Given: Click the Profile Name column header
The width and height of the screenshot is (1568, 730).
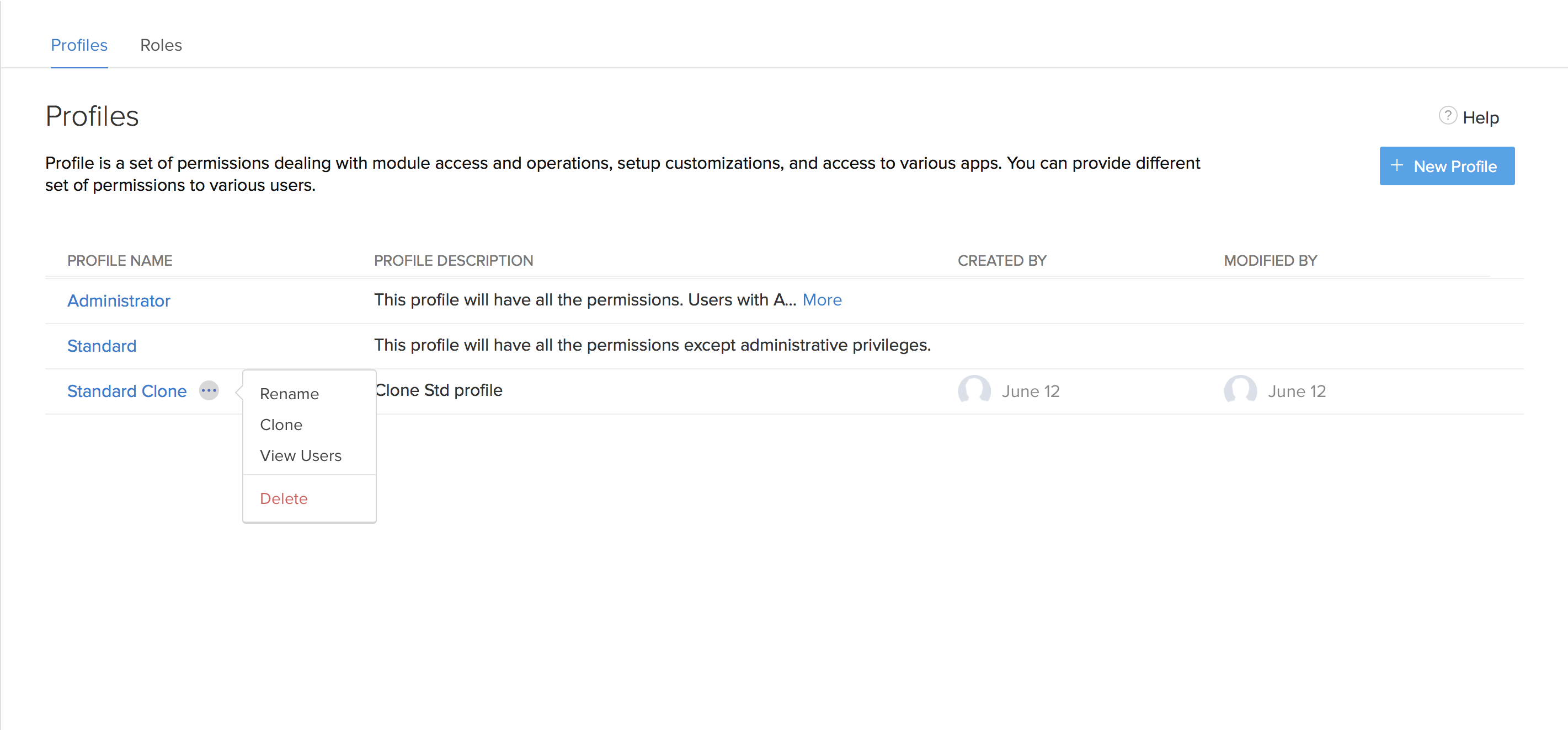Looking at the screenshot, I should pos(120,260).
